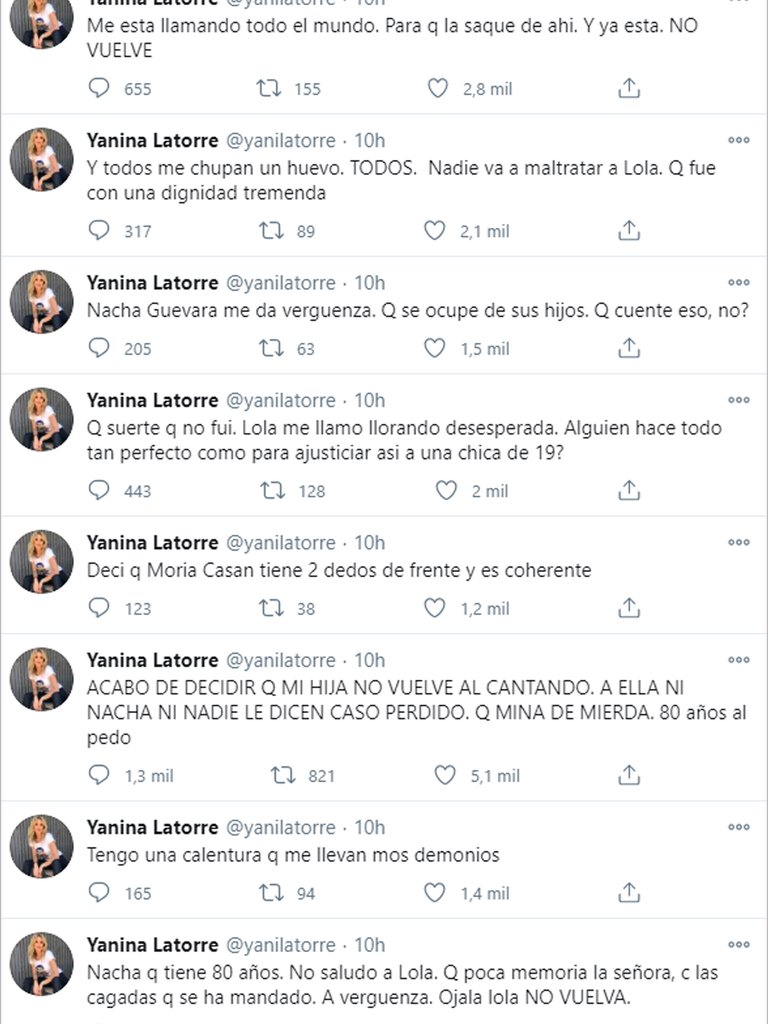Like the Moria Casan tweet with 1,2 mil
The width and height of the screenshot is (768, 1024).
(435, 608)
